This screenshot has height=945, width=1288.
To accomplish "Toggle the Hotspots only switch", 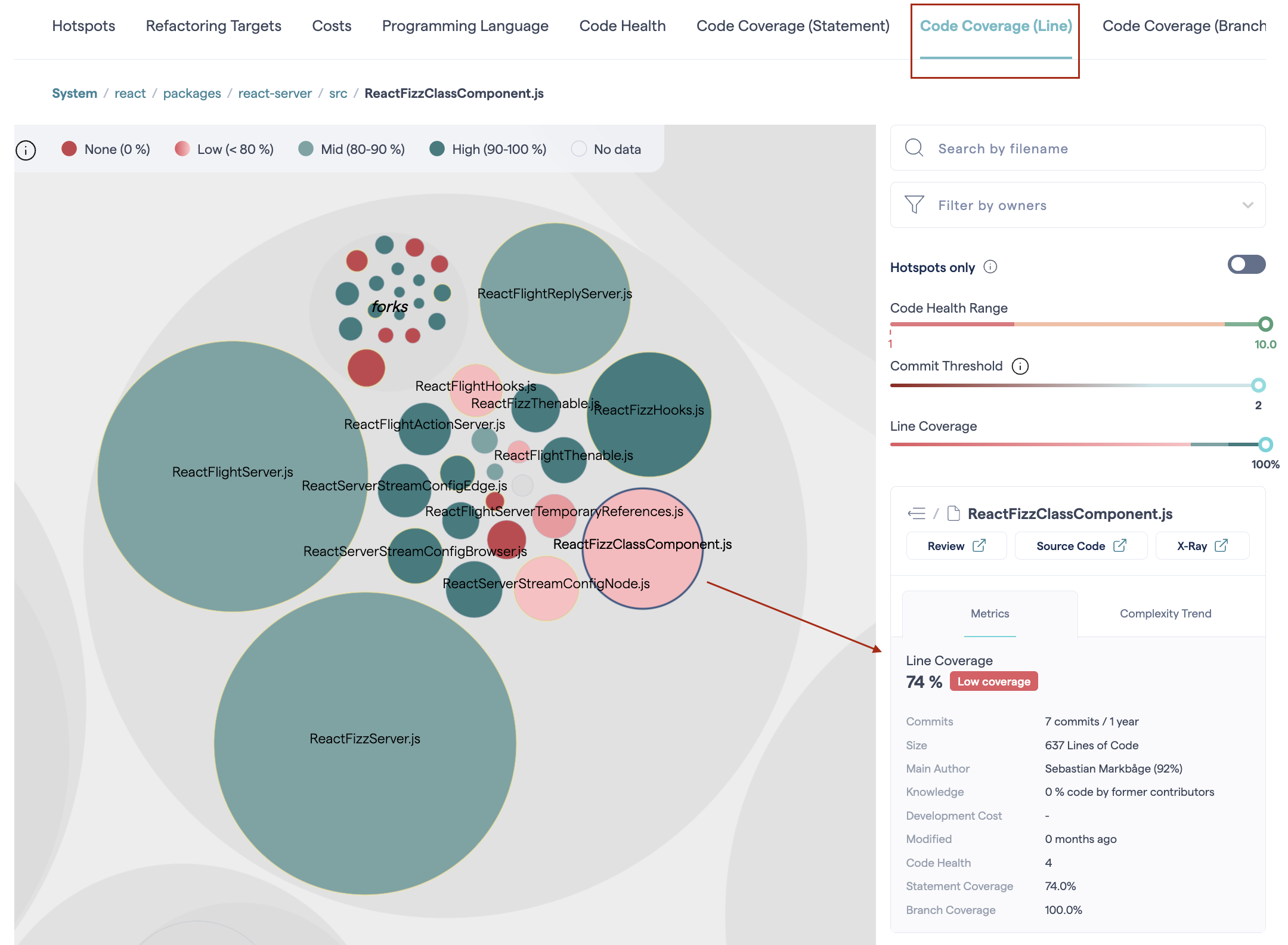I will pos(1246,264).
